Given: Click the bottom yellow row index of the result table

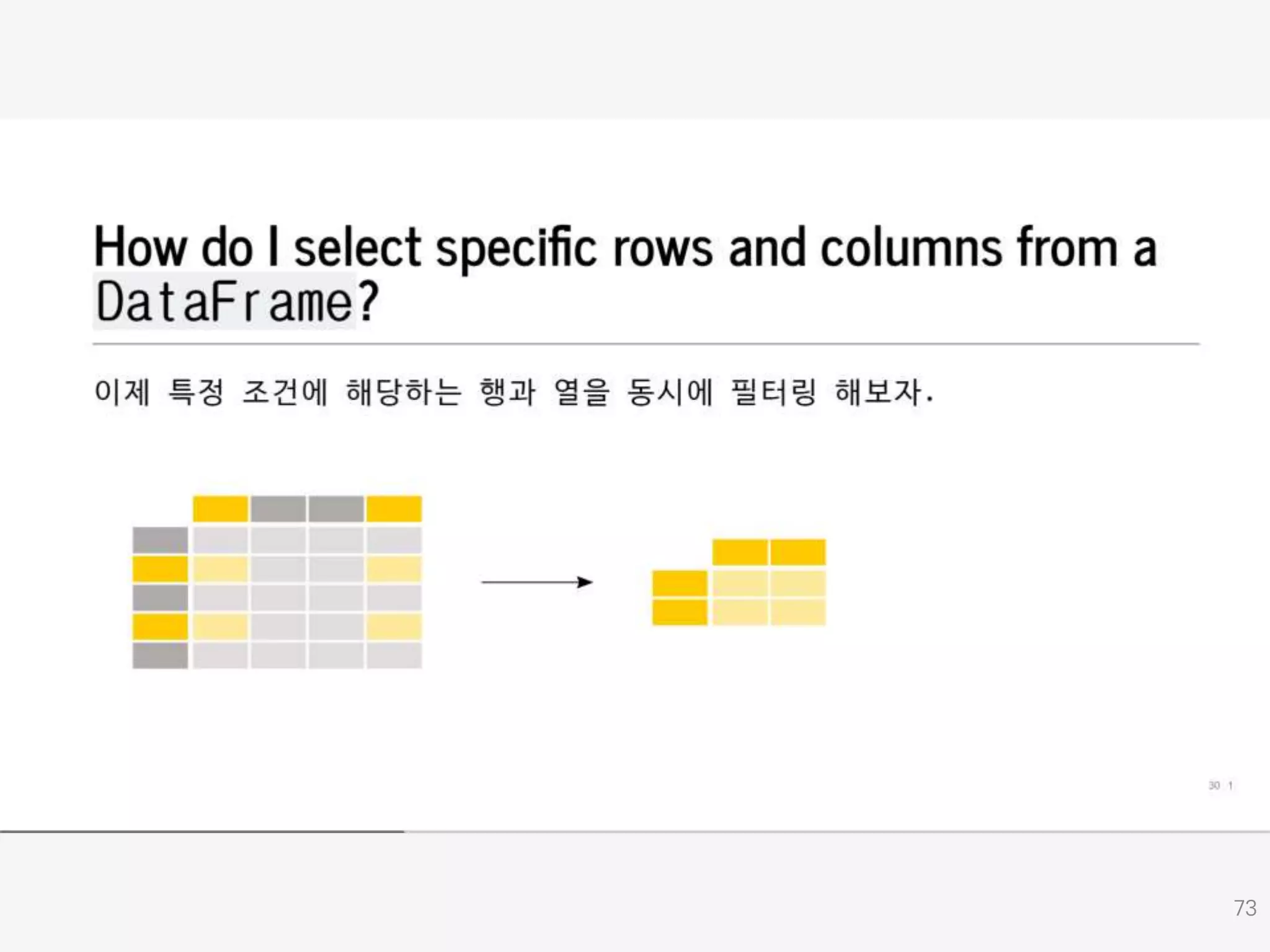Looking at the screenshot, I should 680,612.
